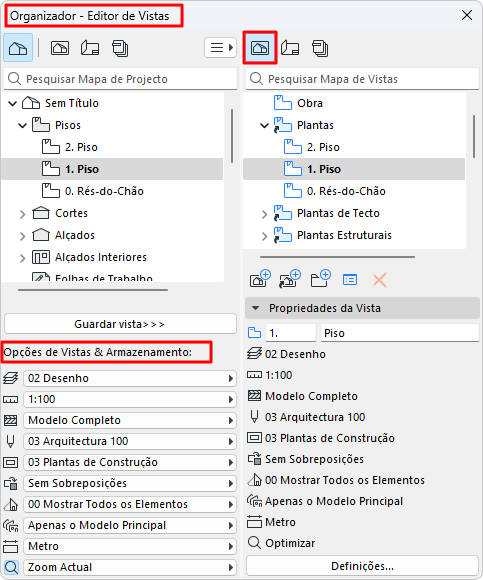Open the 02 Desenho layer combination dropdown
The width and height of the screenshot is (483, 580).
click(130, 378)
